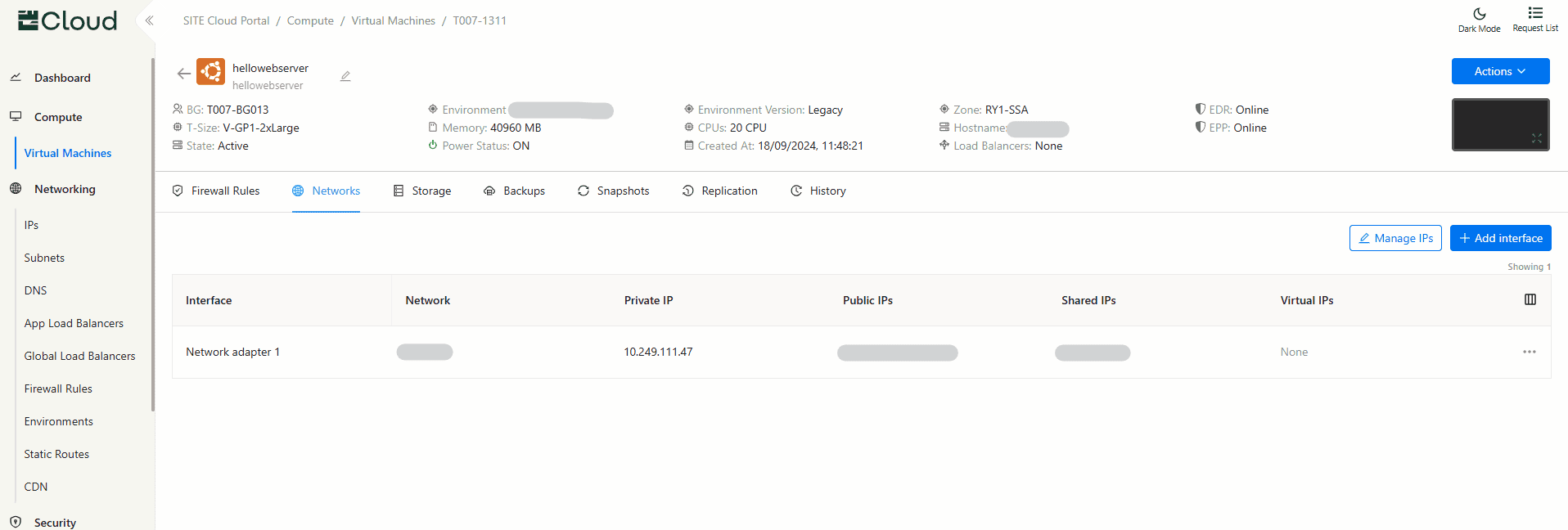Image resolution: width=1568 pixels, height=530 pixels.
Task: Toggle Dark Mode
Action: [1479, 19]
